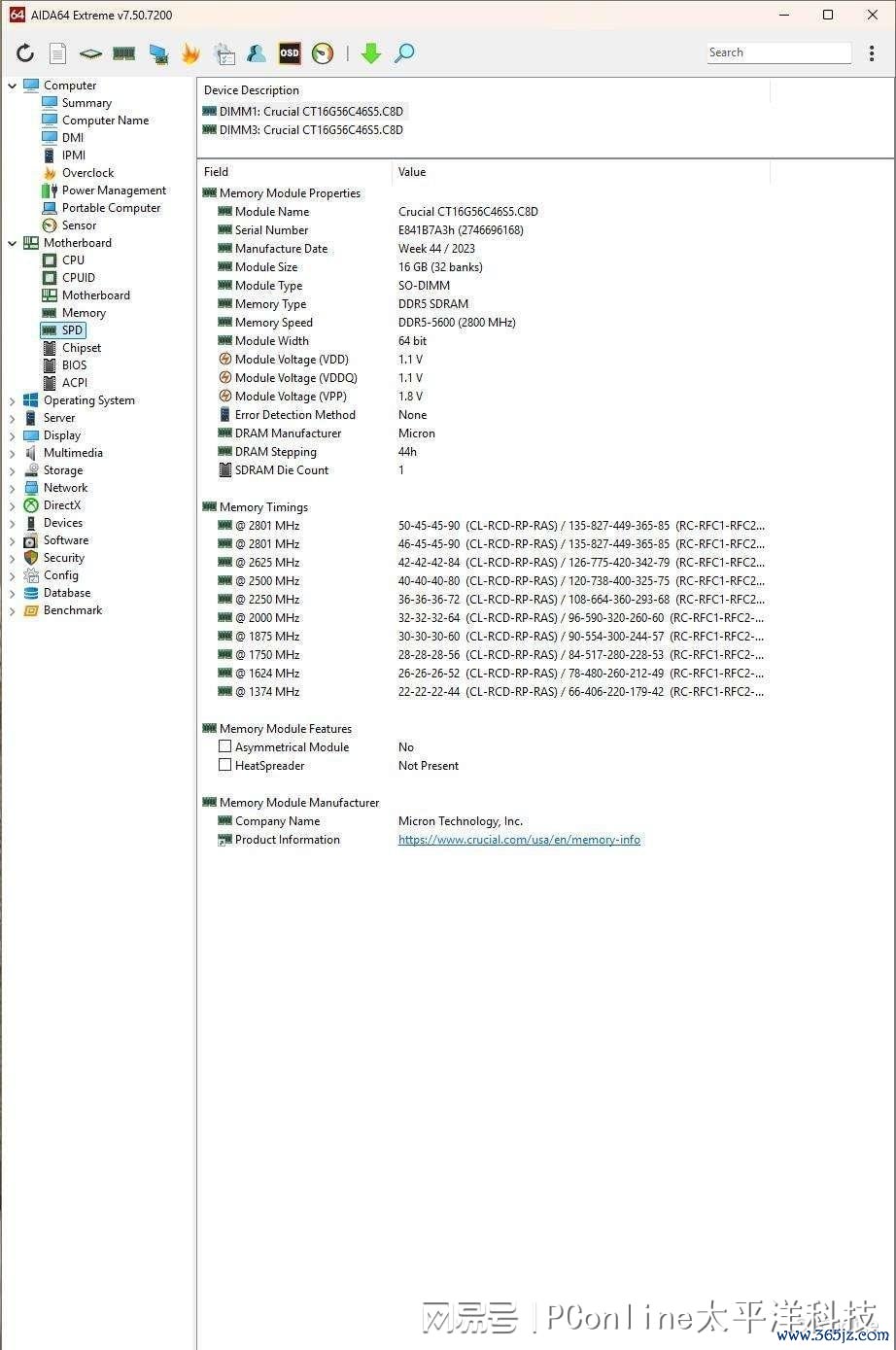Viewport: 896px width, 1350px height.
Task: Open the checklist preferences toolbar icon
Action: pos(224,53)
